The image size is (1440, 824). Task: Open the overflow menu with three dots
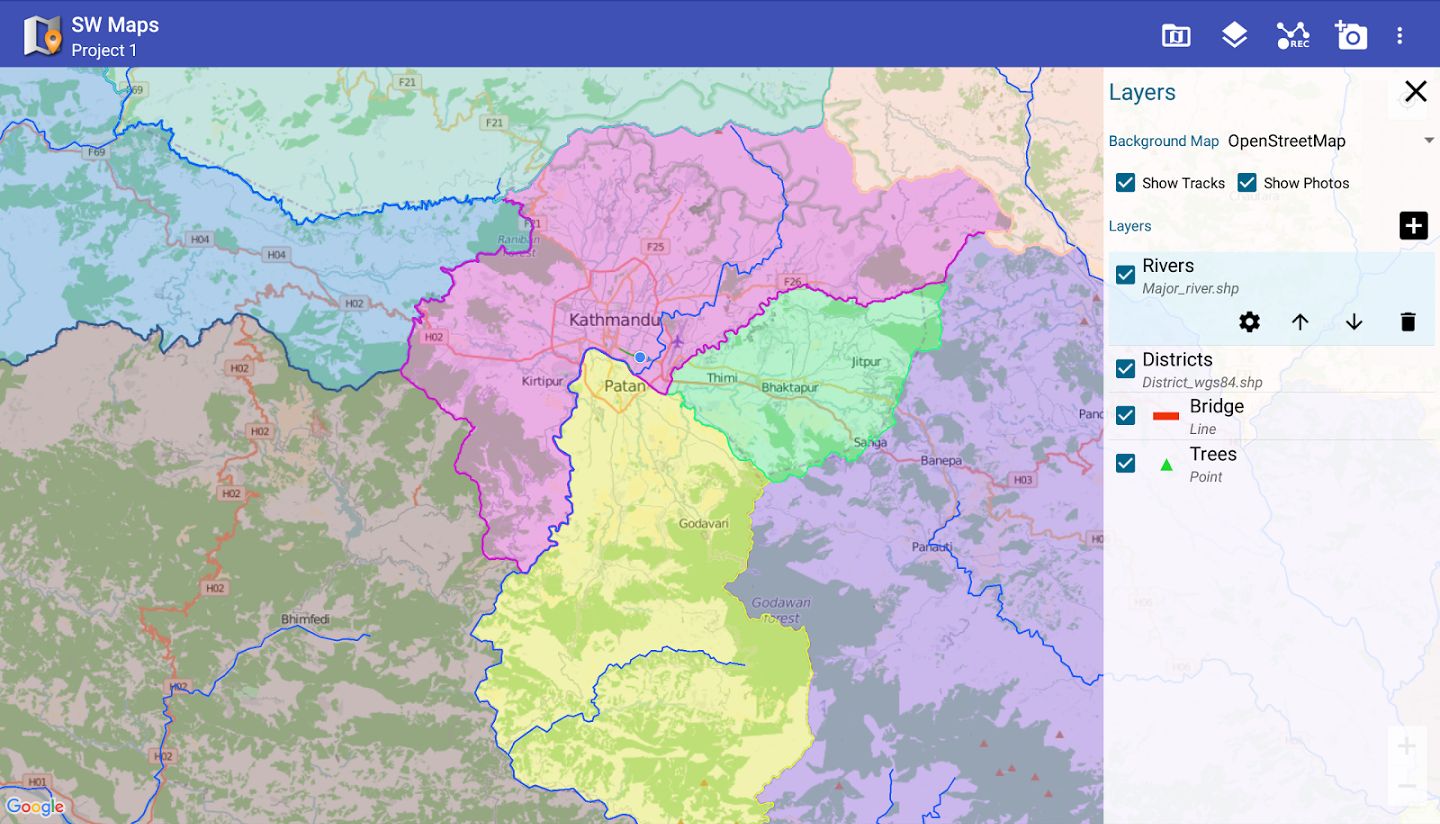coord(1399,34)
